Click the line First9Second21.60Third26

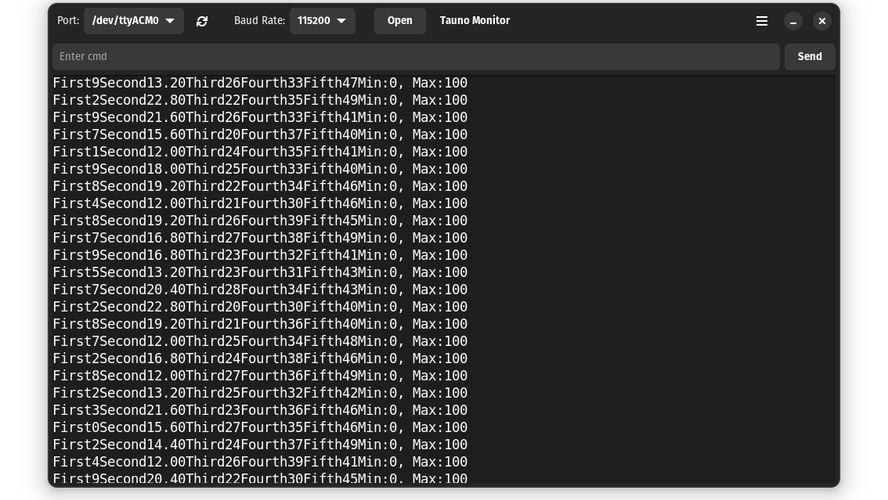pos(260,117)
